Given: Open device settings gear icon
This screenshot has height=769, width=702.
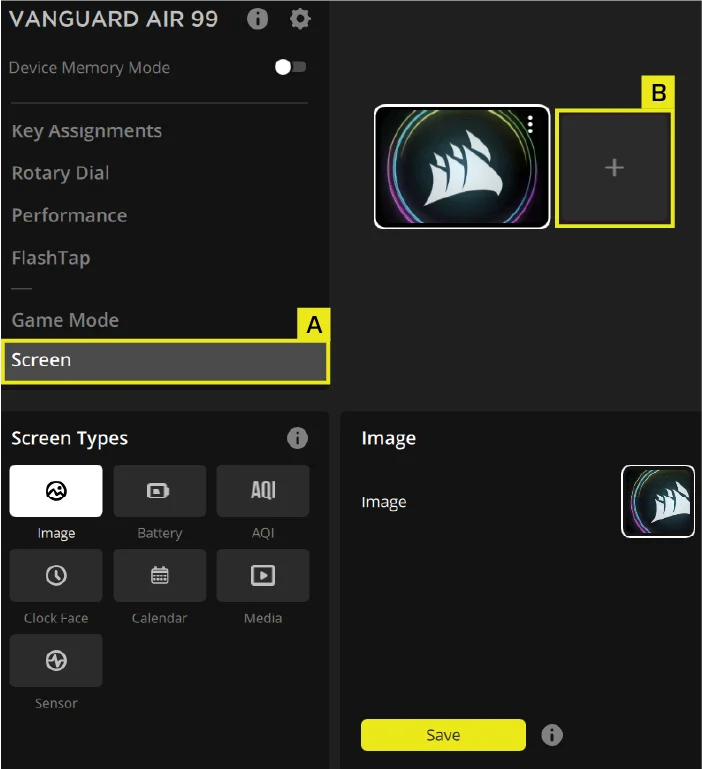Looking at the screenshot, I should pyautogui.click(x=300, y=19).
